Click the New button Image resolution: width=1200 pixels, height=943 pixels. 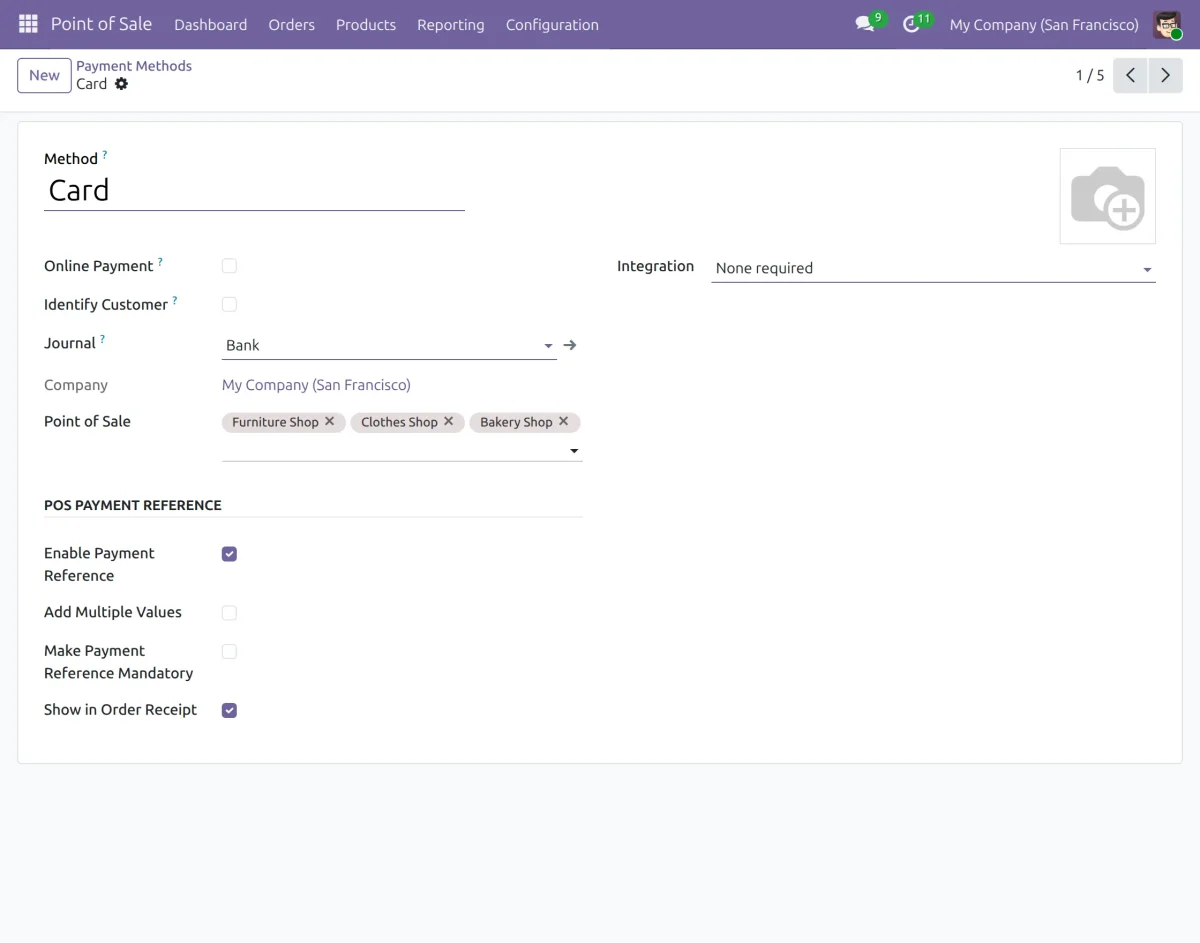(44, 75)
